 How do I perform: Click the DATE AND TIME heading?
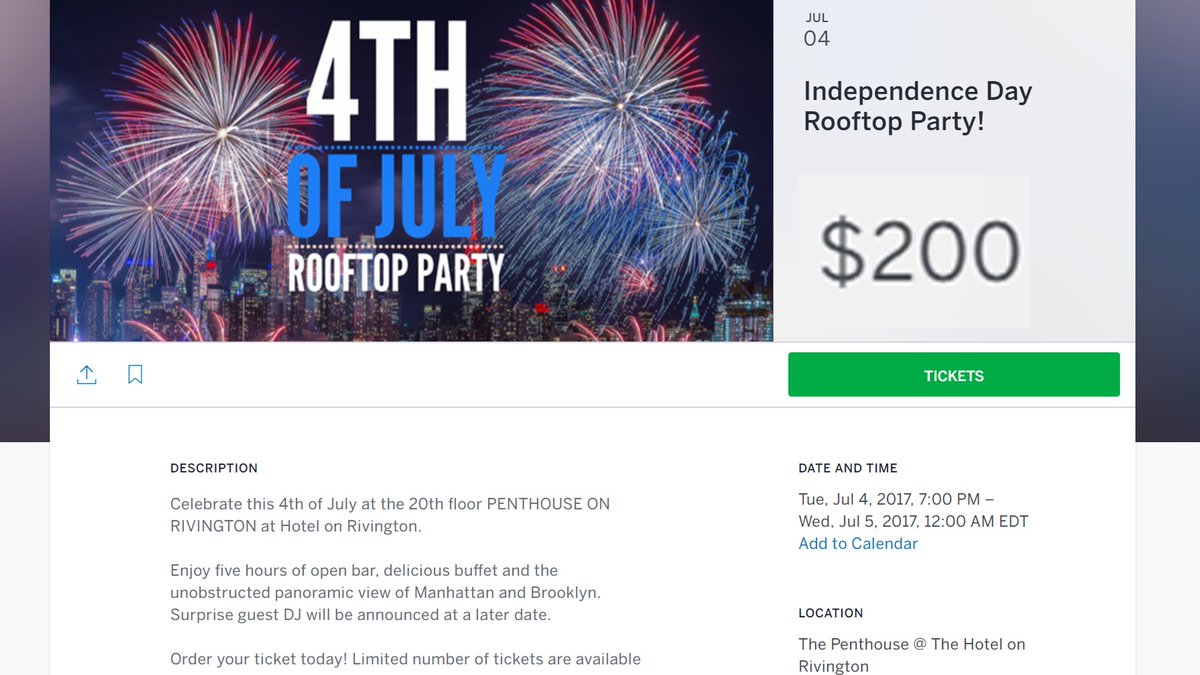(848, 468)
